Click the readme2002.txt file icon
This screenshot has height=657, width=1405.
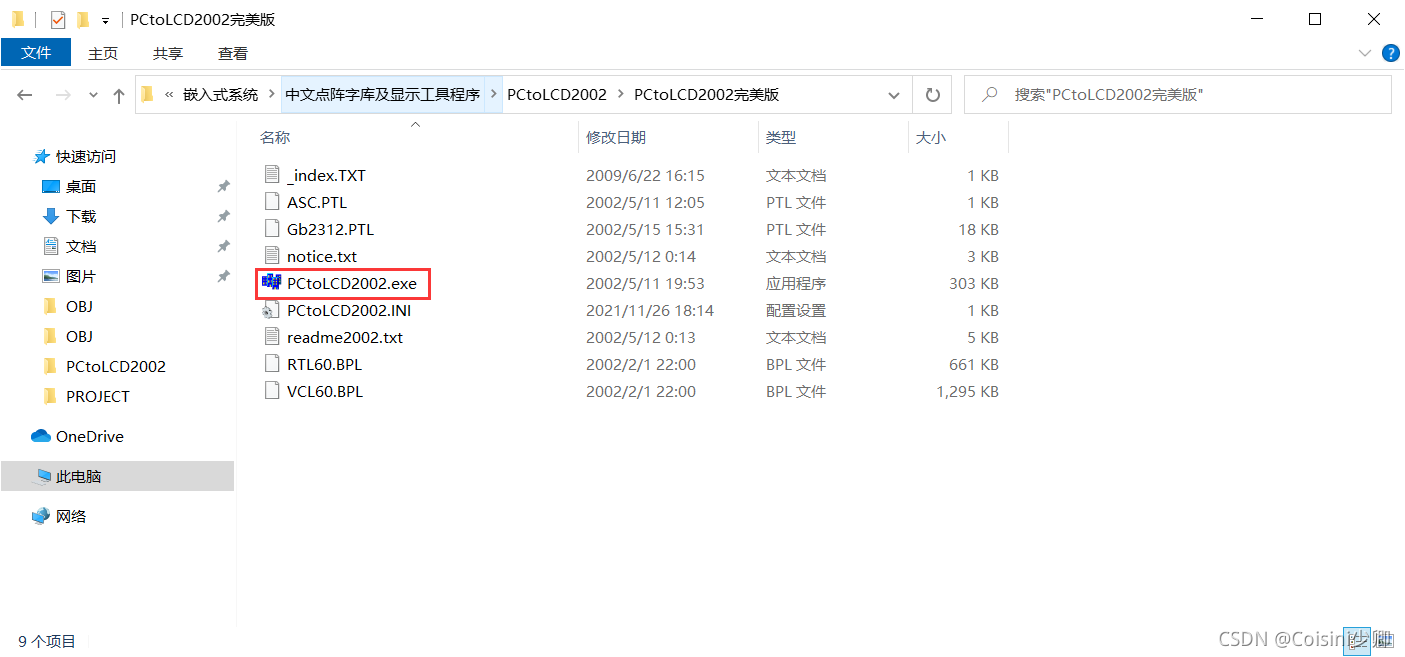coord(271,337)
